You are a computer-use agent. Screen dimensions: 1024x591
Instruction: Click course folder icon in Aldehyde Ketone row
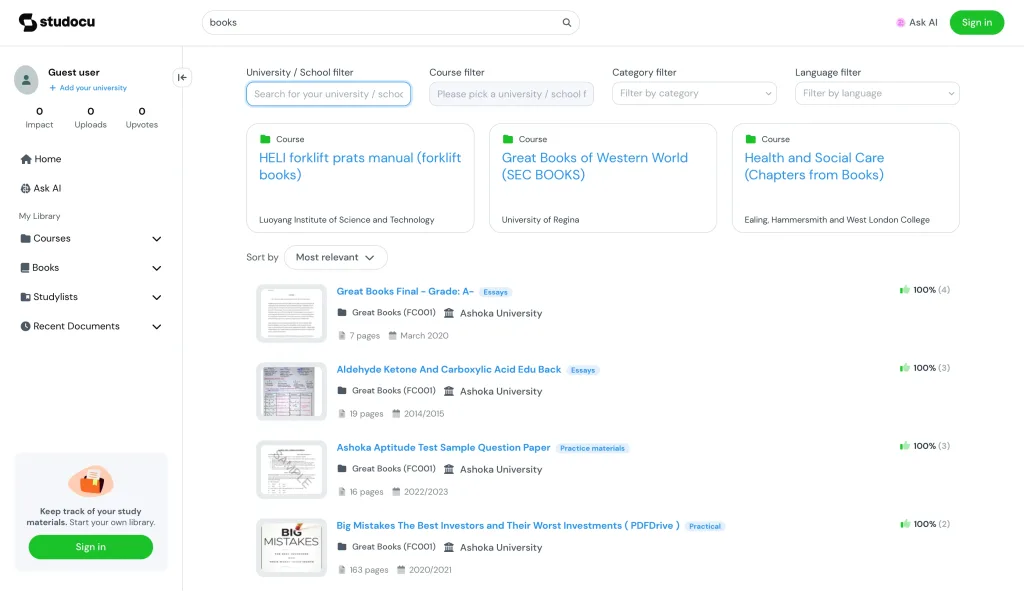pos(342,391)
